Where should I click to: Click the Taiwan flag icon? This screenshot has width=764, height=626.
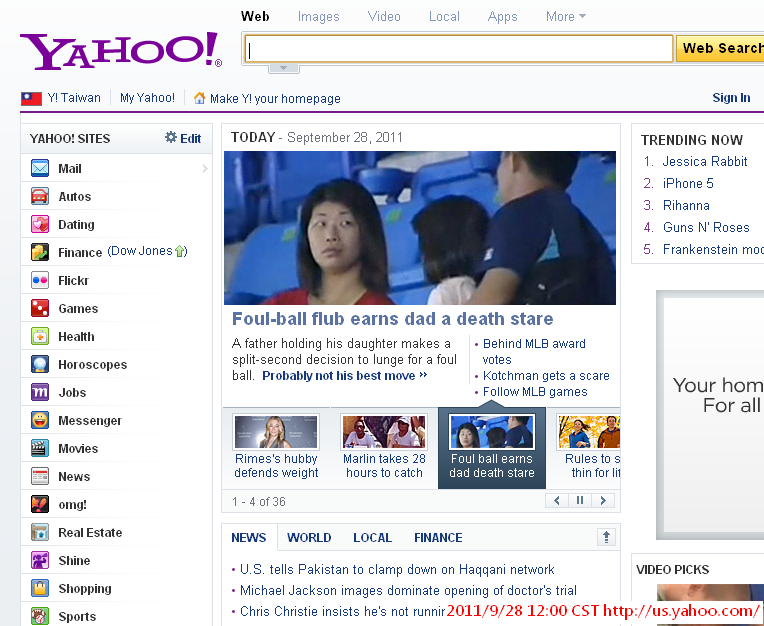tap(31, 99)
